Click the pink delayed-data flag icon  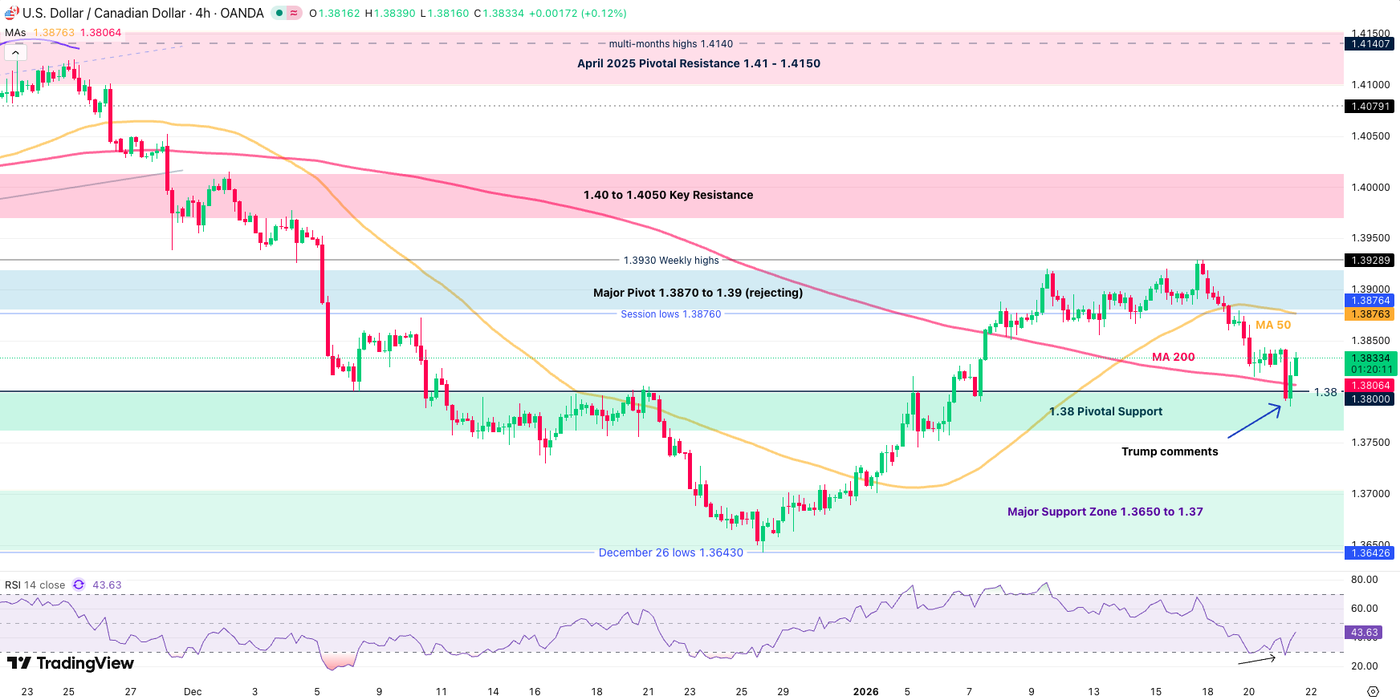295,13
